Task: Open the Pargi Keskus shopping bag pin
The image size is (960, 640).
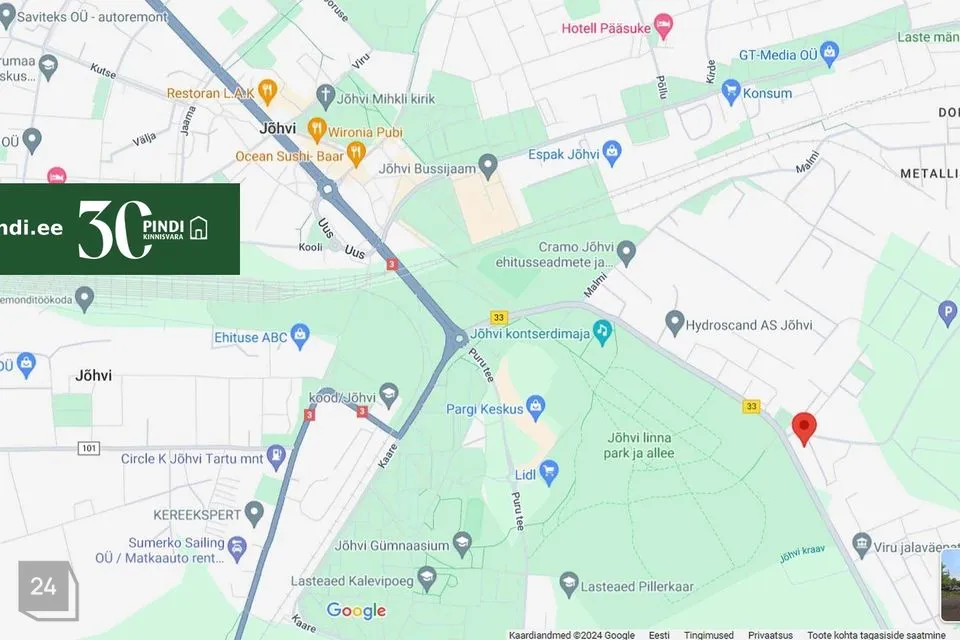Action: 536,408
